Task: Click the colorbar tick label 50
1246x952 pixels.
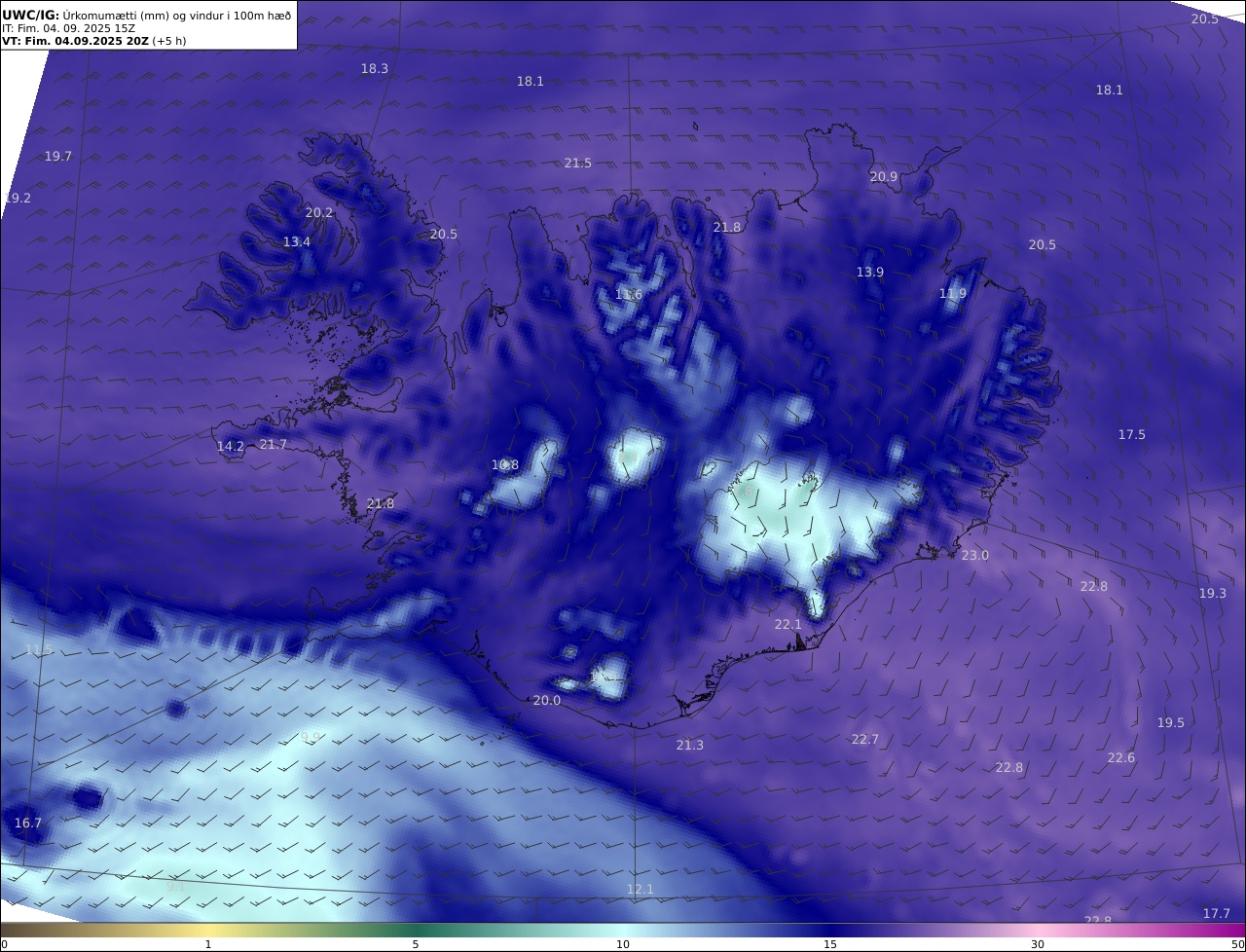Action: pyautogui.click(x=1238, y=944)
